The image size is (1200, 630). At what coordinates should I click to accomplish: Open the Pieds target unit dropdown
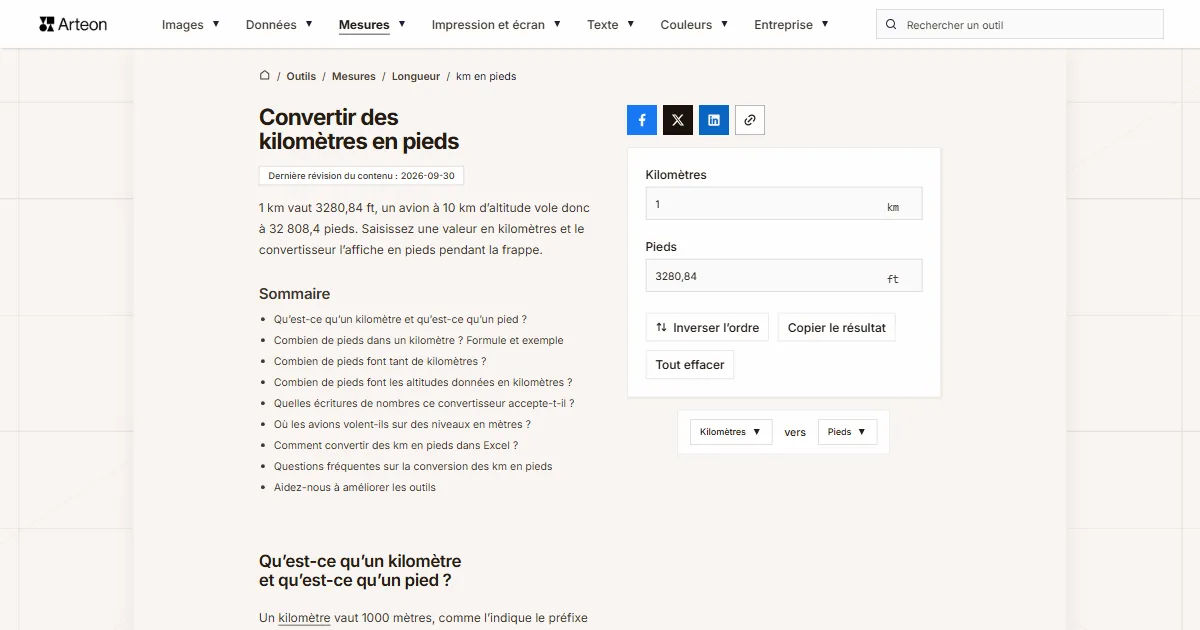(847, 432)
